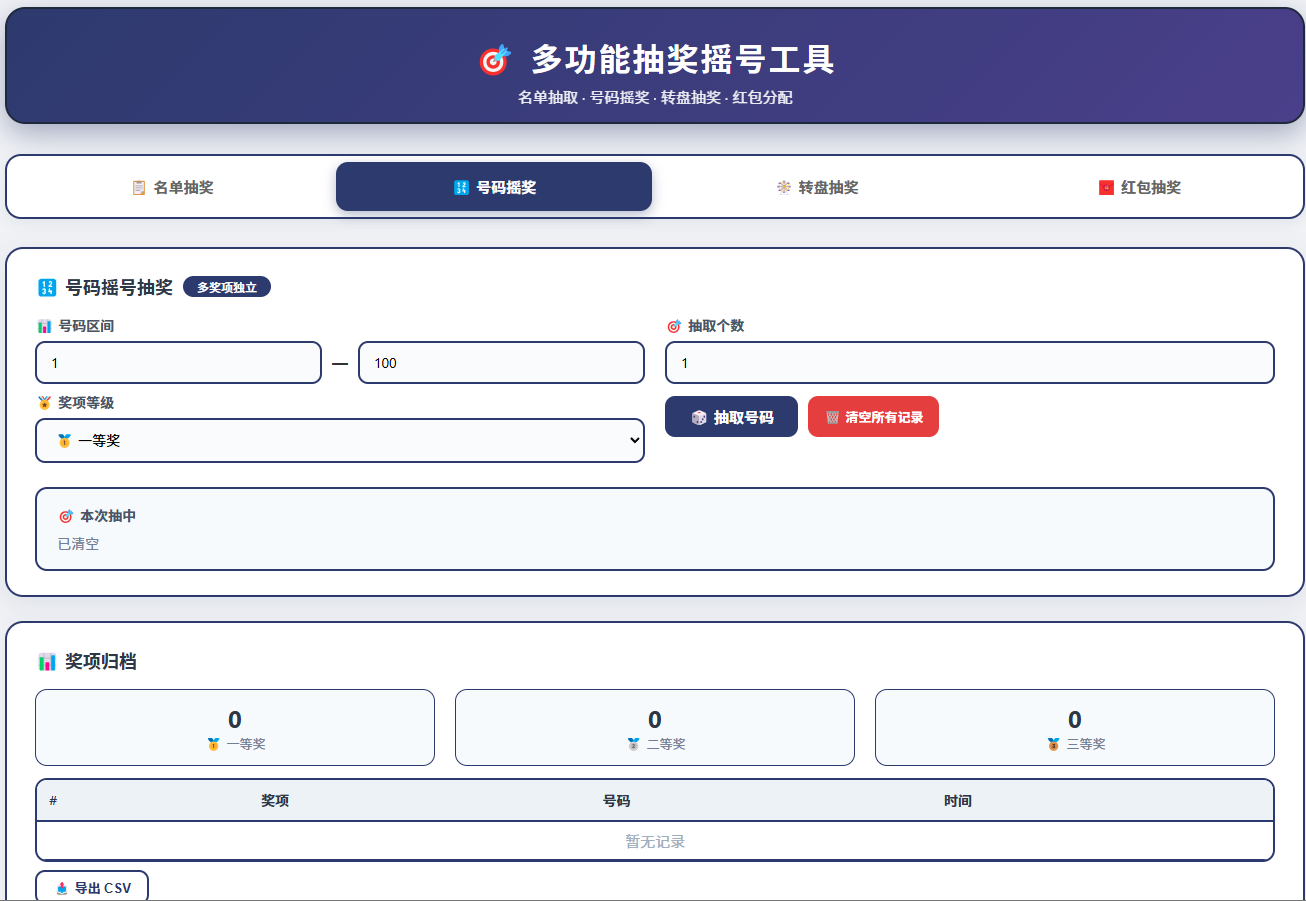Click the # column header
Image resolution: width=1306 pixels, height=901 pixels.
click(x=53, y=801)
